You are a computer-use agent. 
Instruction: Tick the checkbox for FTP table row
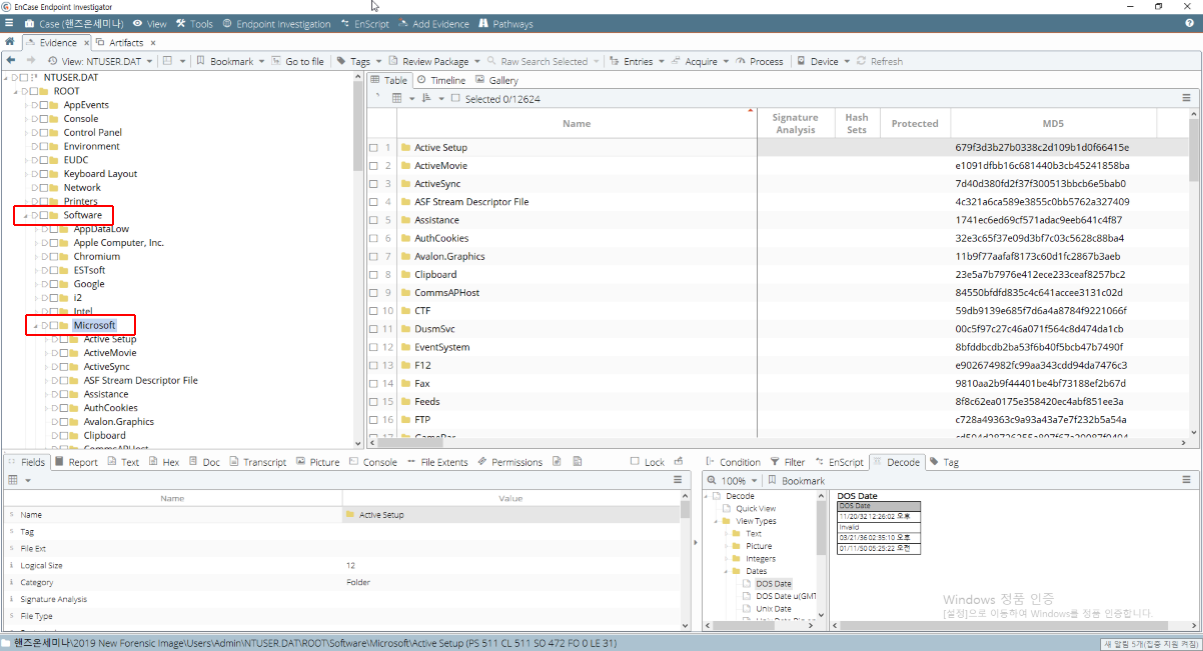pos(374,420)
